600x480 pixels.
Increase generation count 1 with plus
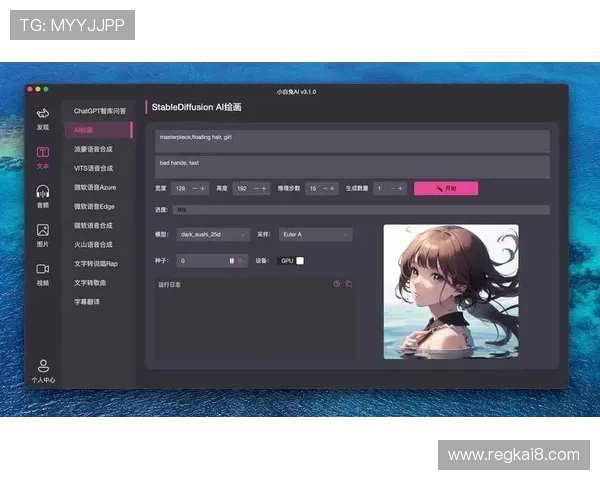[400, 188]
